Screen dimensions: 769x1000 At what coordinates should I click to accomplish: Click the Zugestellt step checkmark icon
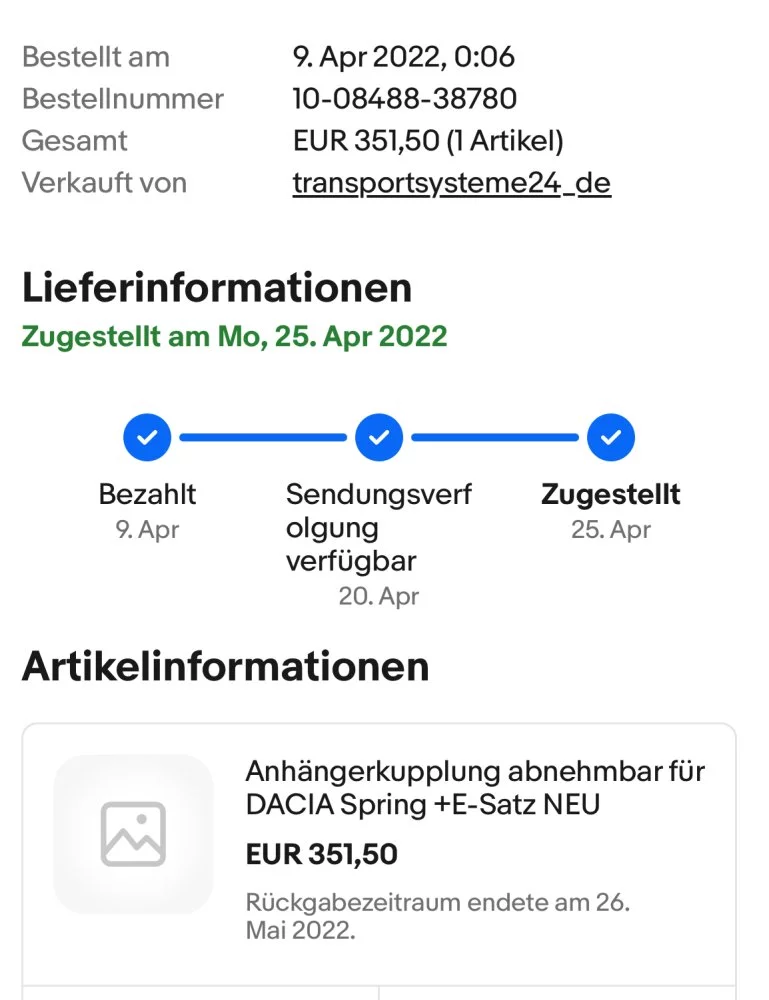pos(611,437)
